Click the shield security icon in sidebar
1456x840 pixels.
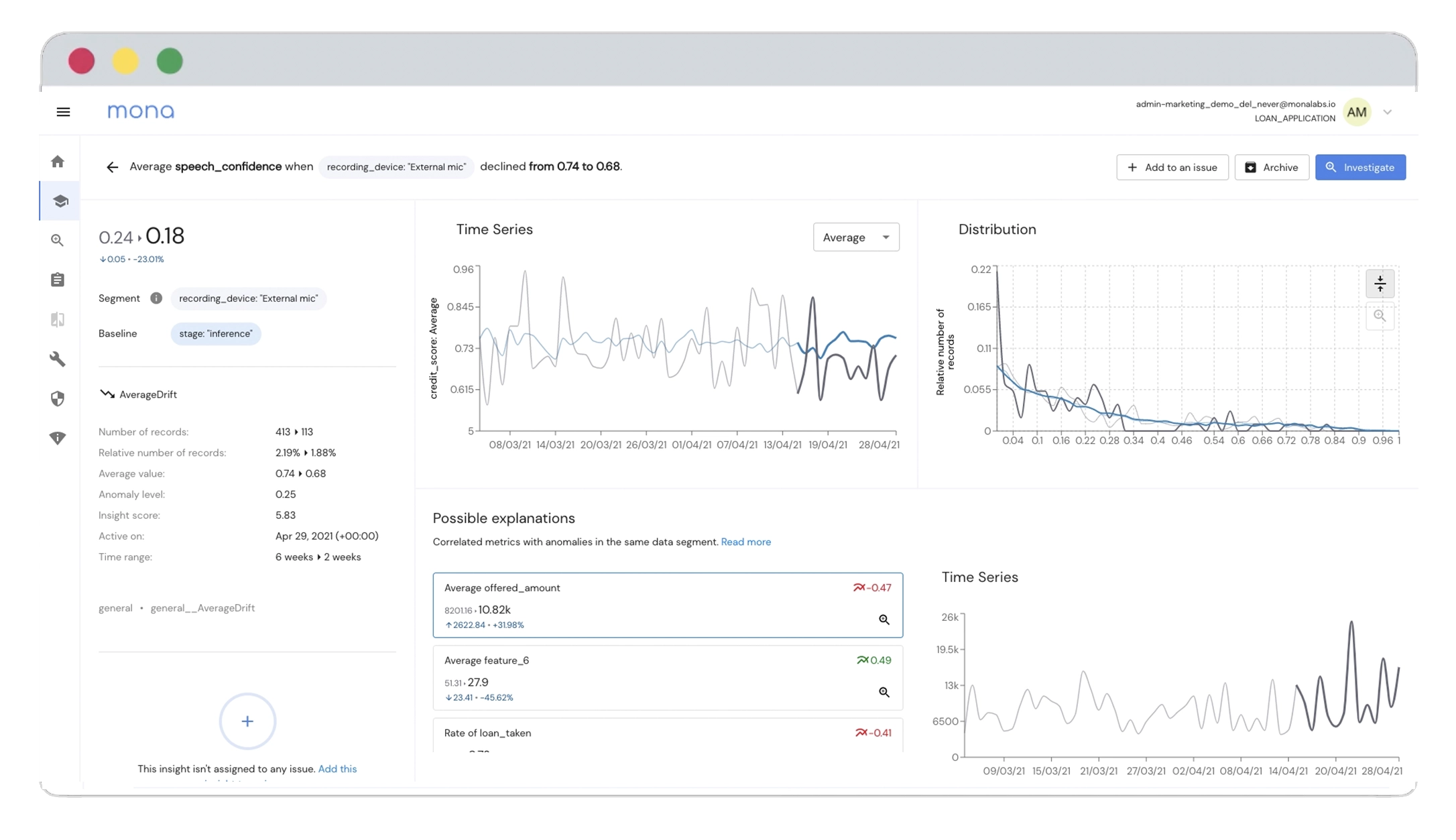pyautogui.click(x=58, y=398)
